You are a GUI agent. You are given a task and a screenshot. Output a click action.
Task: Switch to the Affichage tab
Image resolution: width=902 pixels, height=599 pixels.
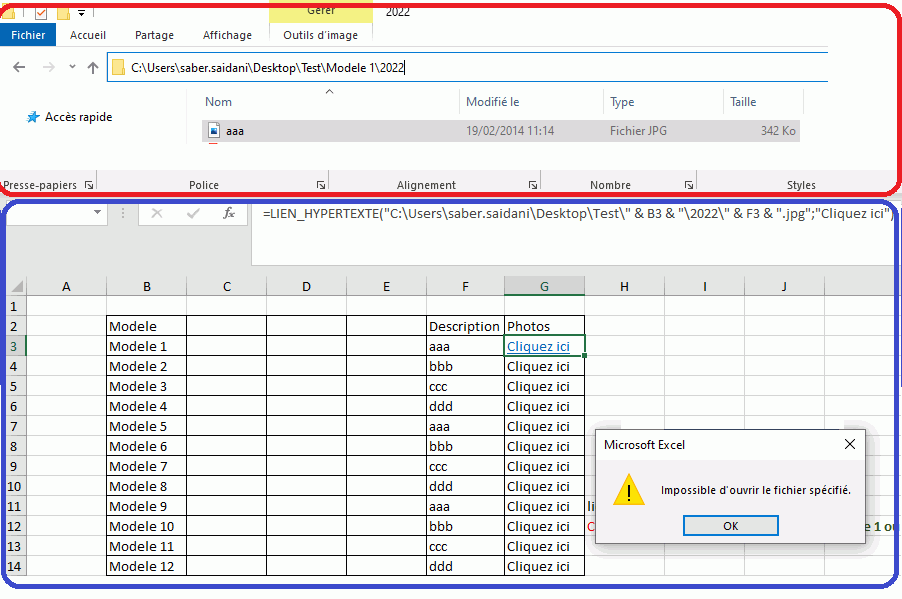coord(227,35)
